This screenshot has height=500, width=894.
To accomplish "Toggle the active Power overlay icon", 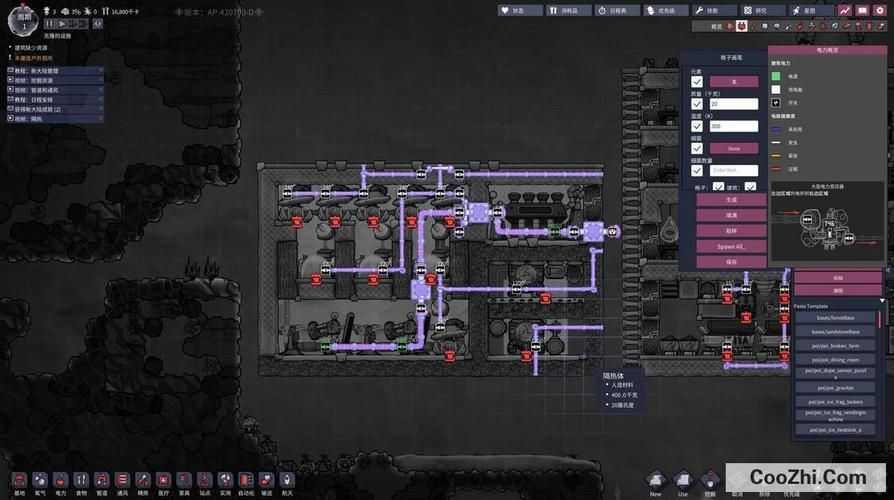I will pyautogui.click(x=741, y=26).
